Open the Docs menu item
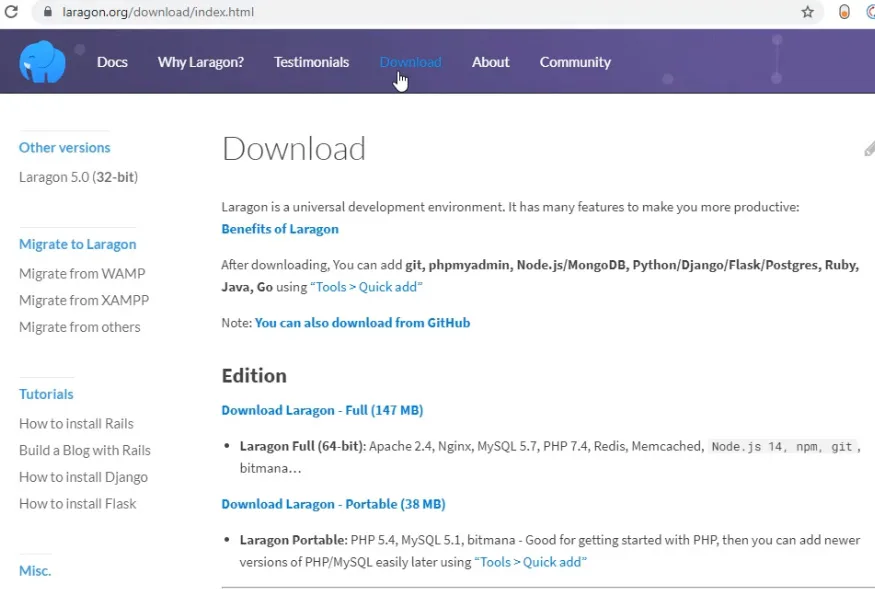 pyautogui.click(x=112, y=62)
